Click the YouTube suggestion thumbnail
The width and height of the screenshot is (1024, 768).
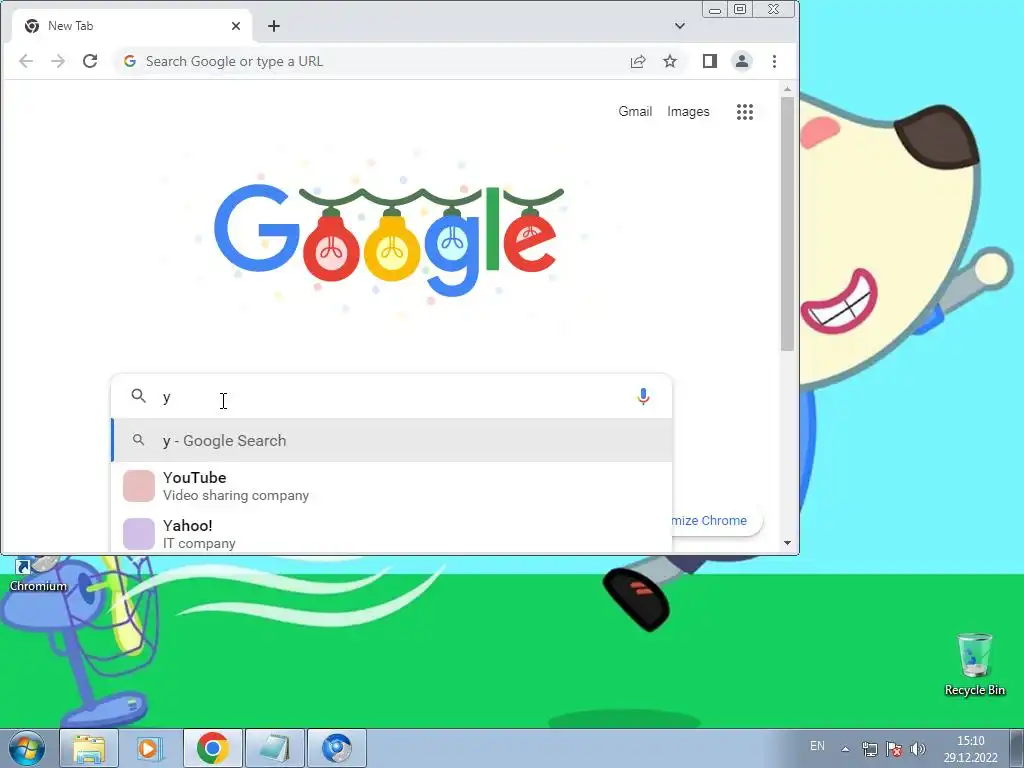coord(138,486)
